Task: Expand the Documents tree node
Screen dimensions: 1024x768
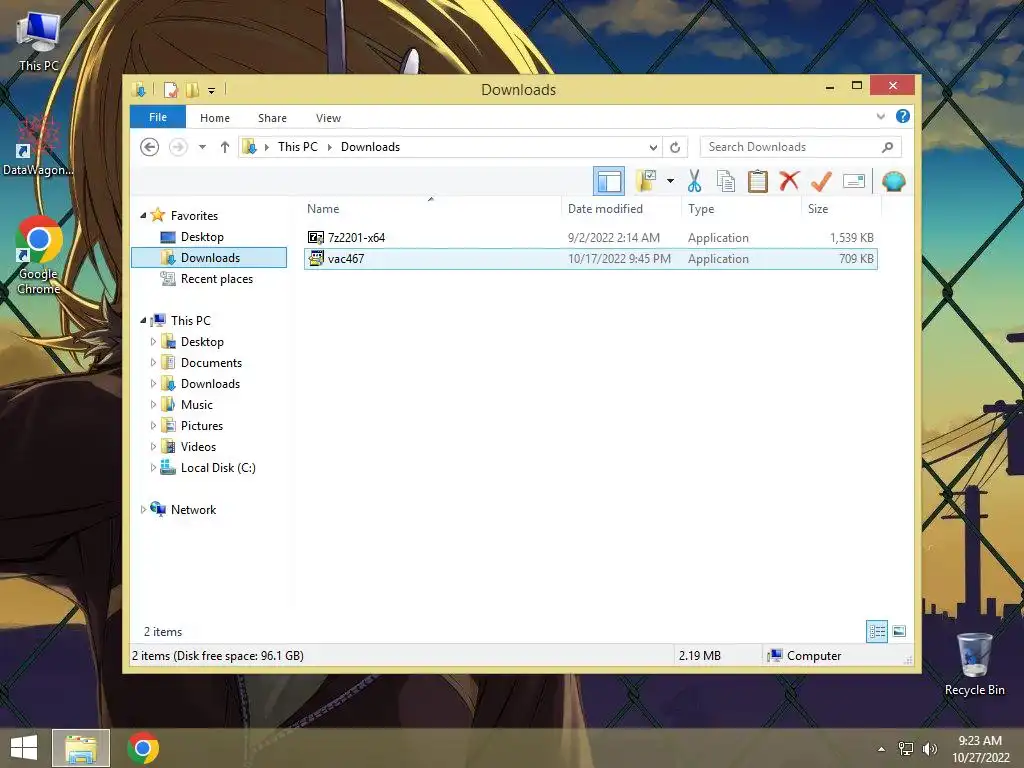Action: (x=153, y=362)
